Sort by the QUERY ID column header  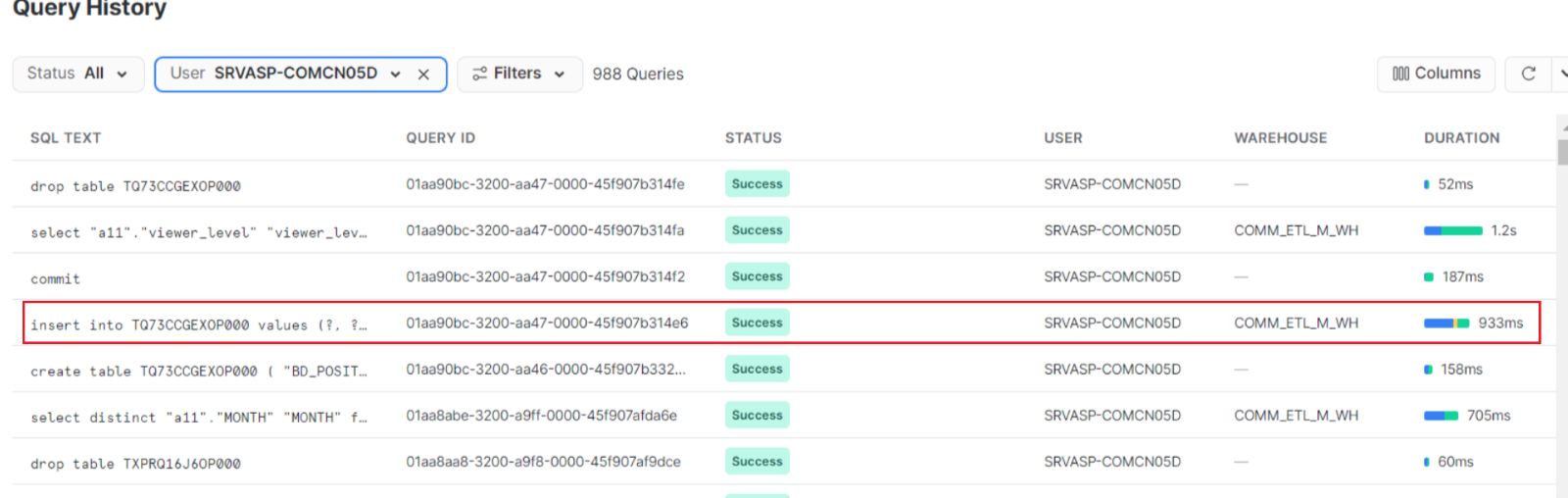[440, 138]
